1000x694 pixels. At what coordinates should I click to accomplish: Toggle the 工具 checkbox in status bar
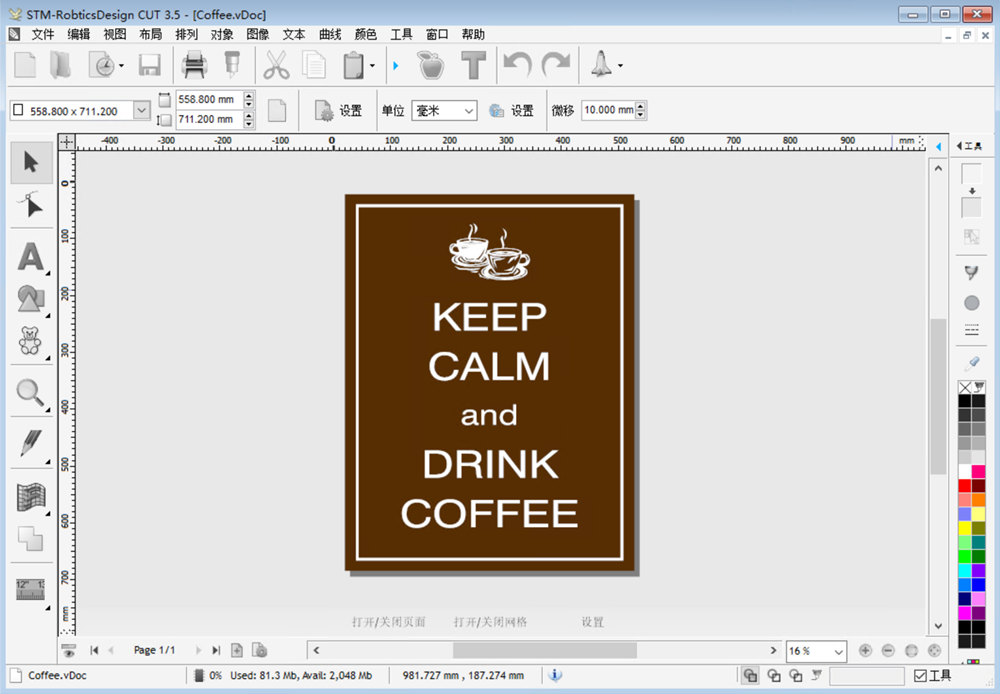[x=920, y=676]
